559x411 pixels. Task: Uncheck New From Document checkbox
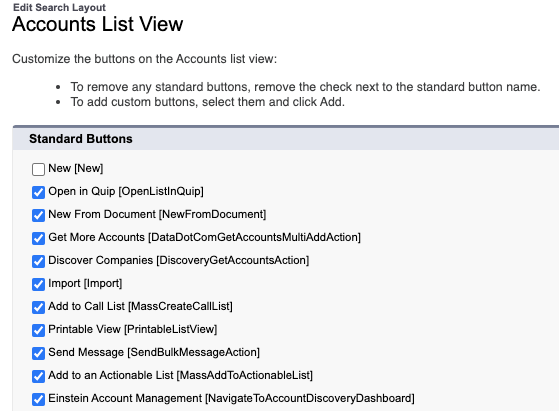[x=38, y=215]
